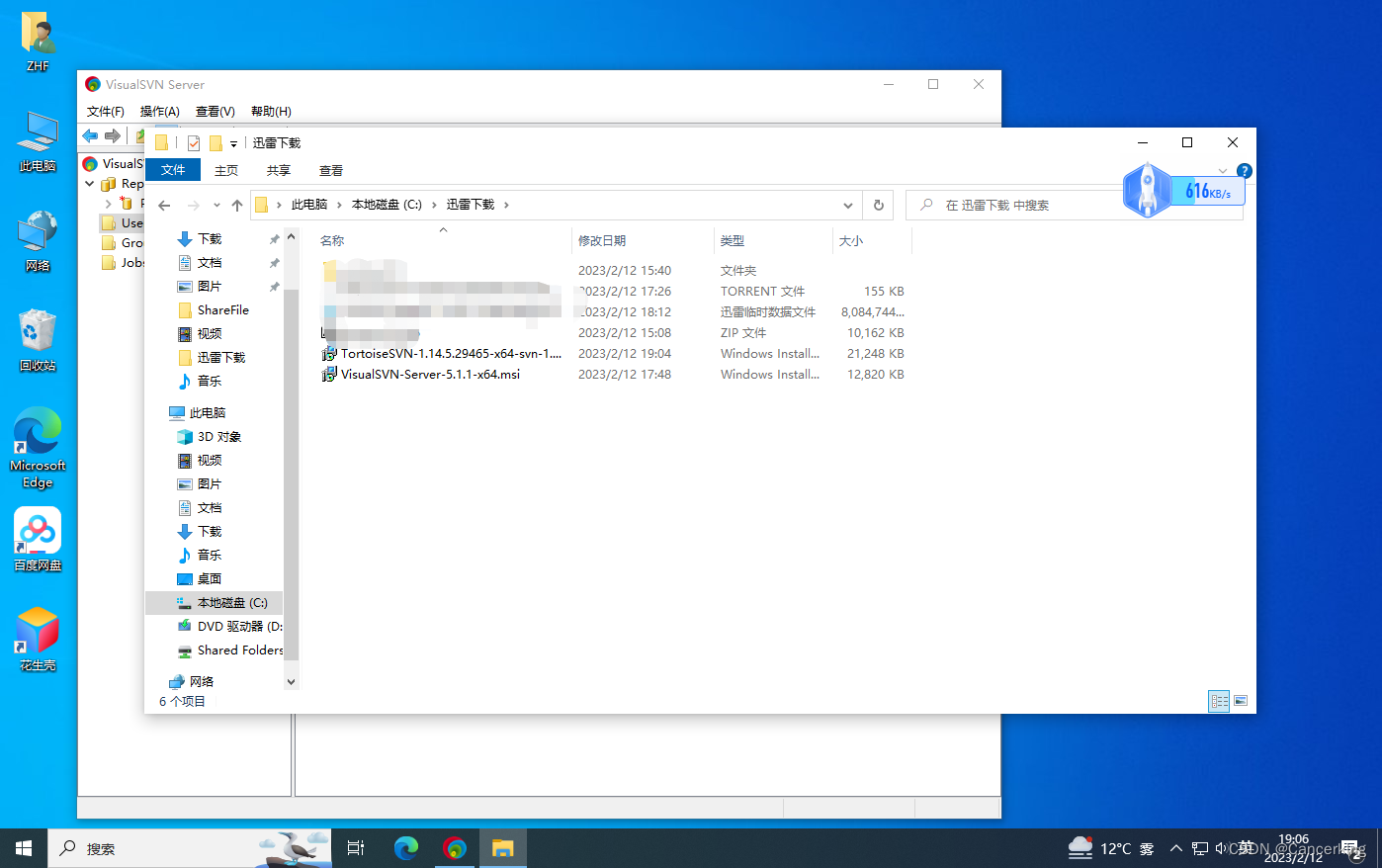Sort files by the 名称 column header
1382x868 pixels.
pyautogui.click(x=443, y=240)
